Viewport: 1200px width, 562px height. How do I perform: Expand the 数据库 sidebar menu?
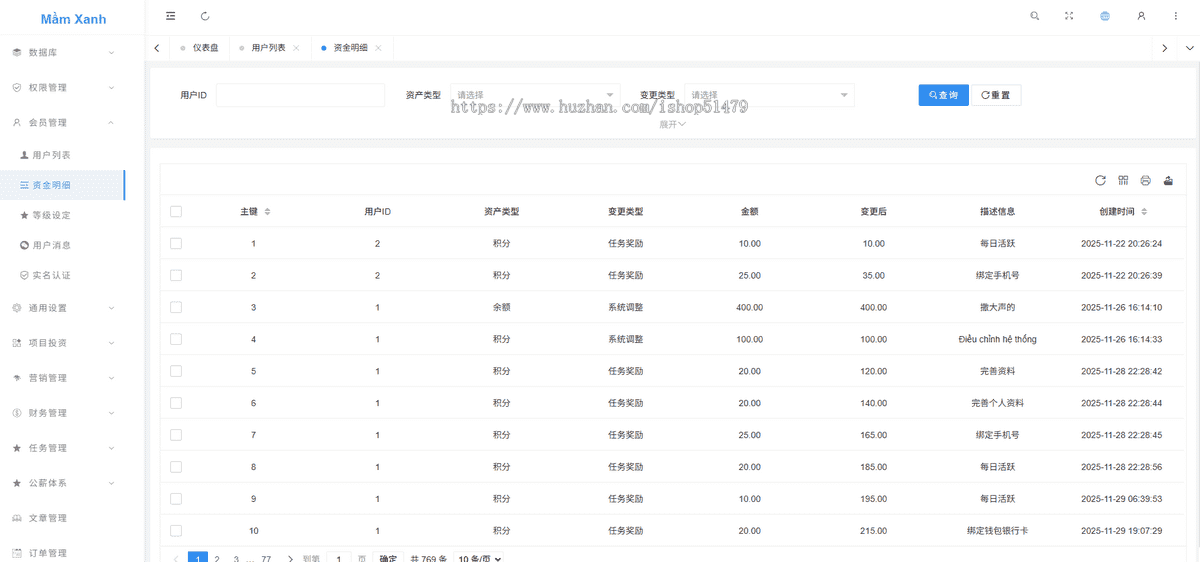[62, 52]
